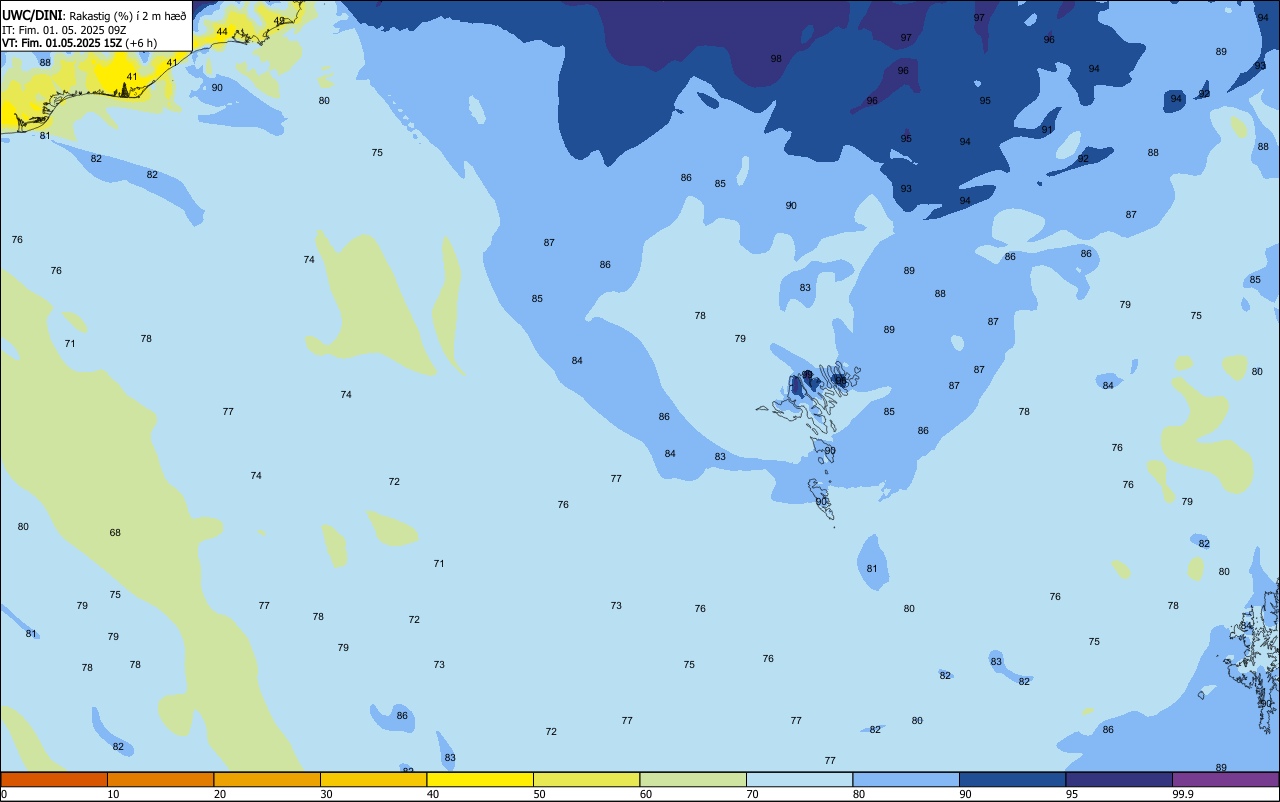Screen dimensions: 1280x802
Task: Click the 'VT: Fim. 01.05.2025 15Z (+6 h)' line
Action: (x=79, y=43)
